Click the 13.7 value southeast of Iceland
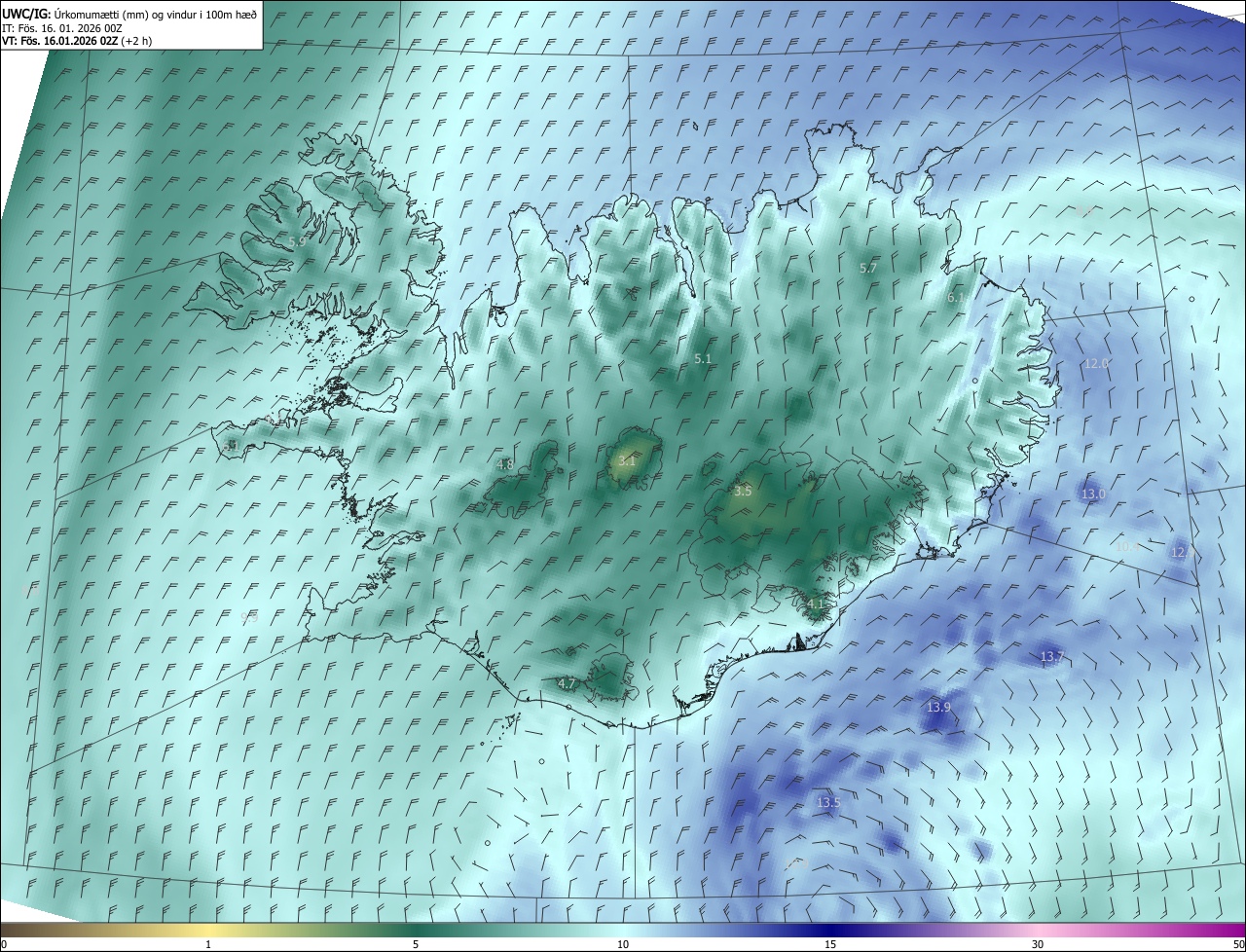This screenshot has width=1246, height=952. point(1051,657)
